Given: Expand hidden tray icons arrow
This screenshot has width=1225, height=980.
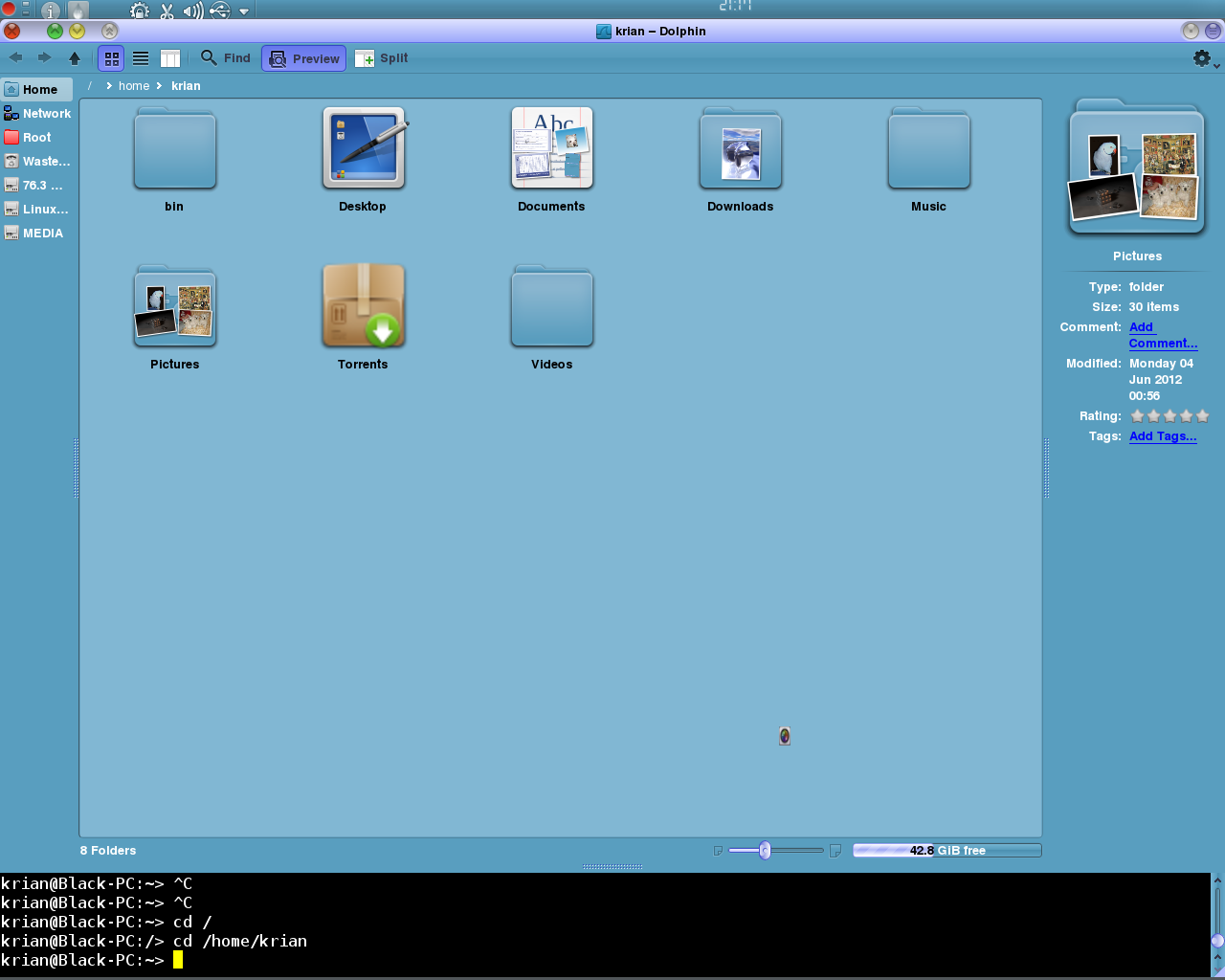Looking at the screenshot, I should click(244, 11).
